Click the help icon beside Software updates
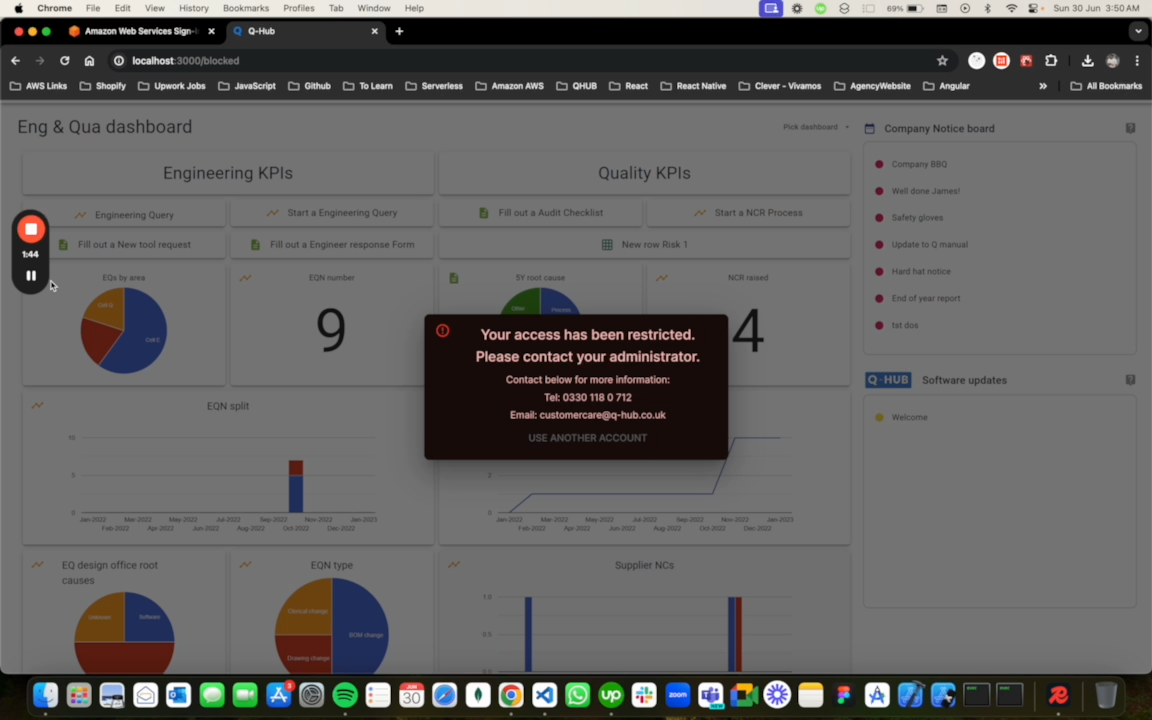This screenshot has width=1152, height=720. pyautogui.click(x=1130, y=380)
